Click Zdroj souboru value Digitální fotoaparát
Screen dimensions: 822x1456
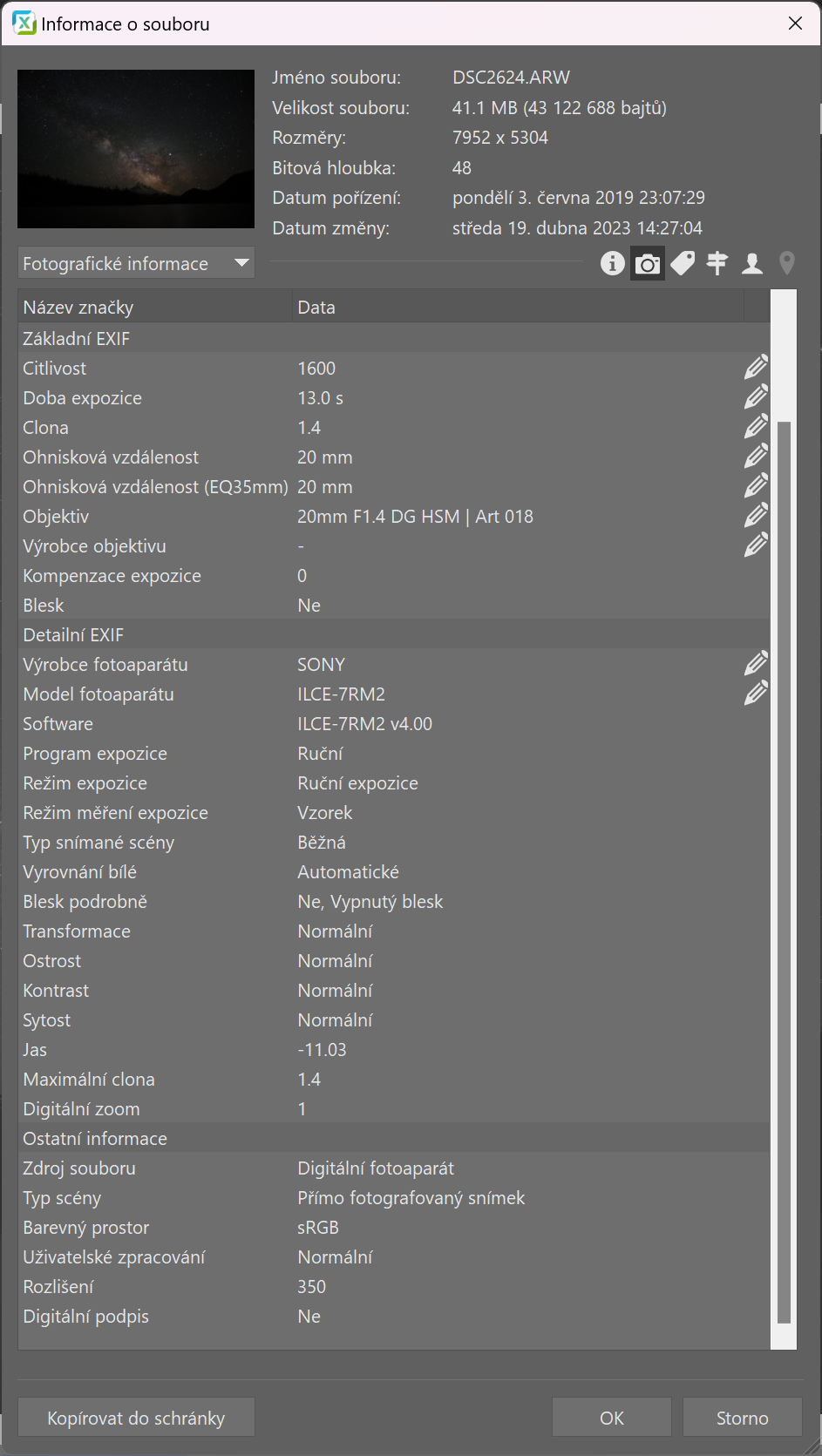coord(376,1168)
